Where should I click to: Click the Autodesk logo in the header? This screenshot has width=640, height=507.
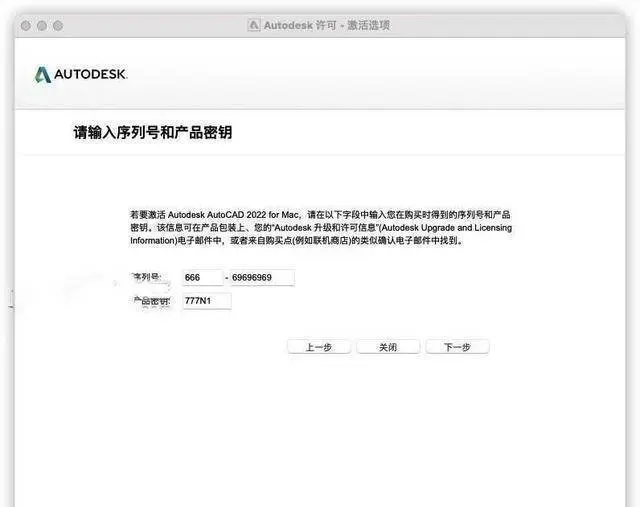coord(81,74)
